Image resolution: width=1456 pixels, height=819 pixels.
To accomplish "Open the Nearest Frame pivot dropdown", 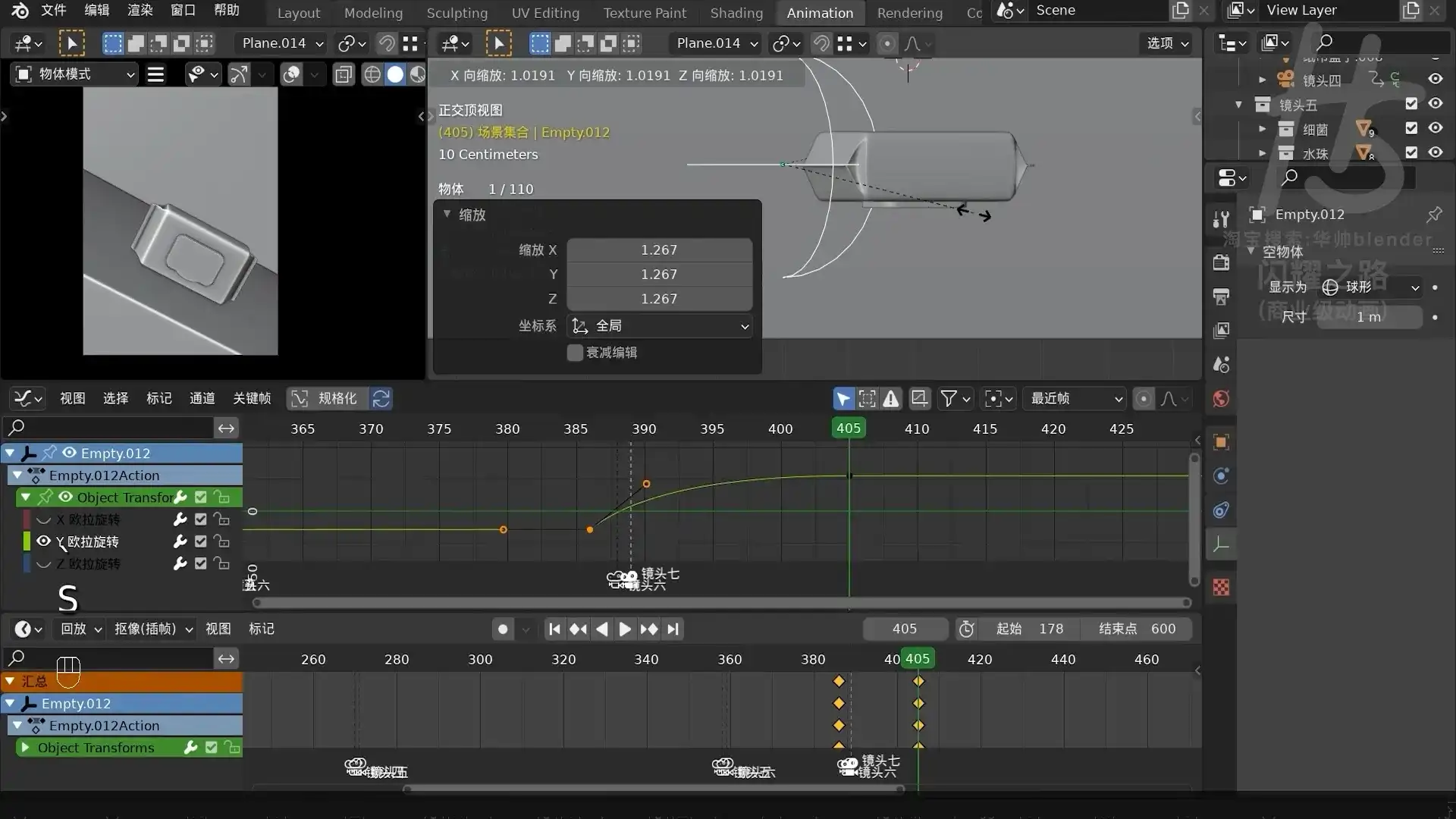I will (1075, 399).
